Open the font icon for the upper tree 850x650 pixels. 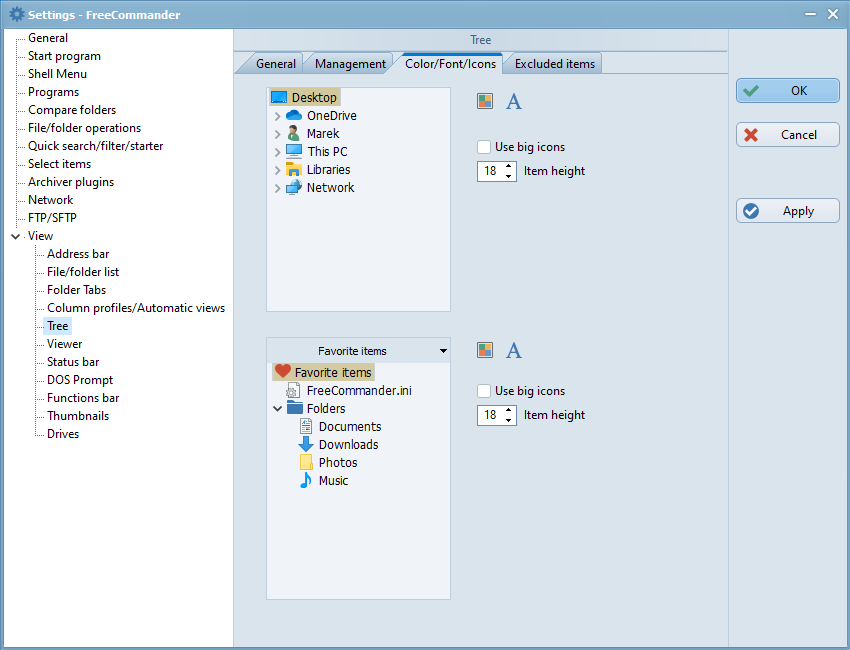click(514, 101)
